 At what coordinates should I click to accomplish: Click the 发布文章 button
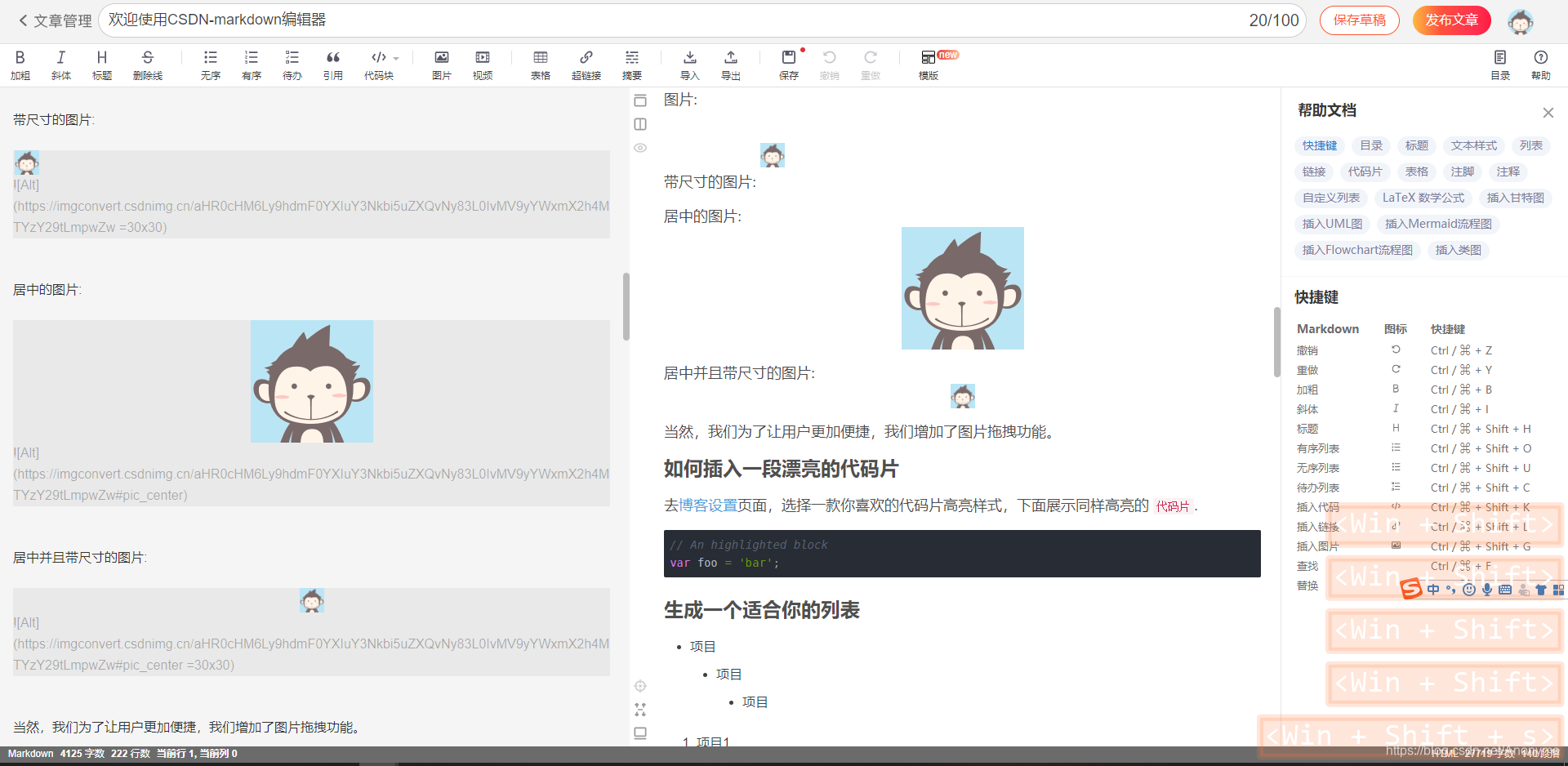1452,20
